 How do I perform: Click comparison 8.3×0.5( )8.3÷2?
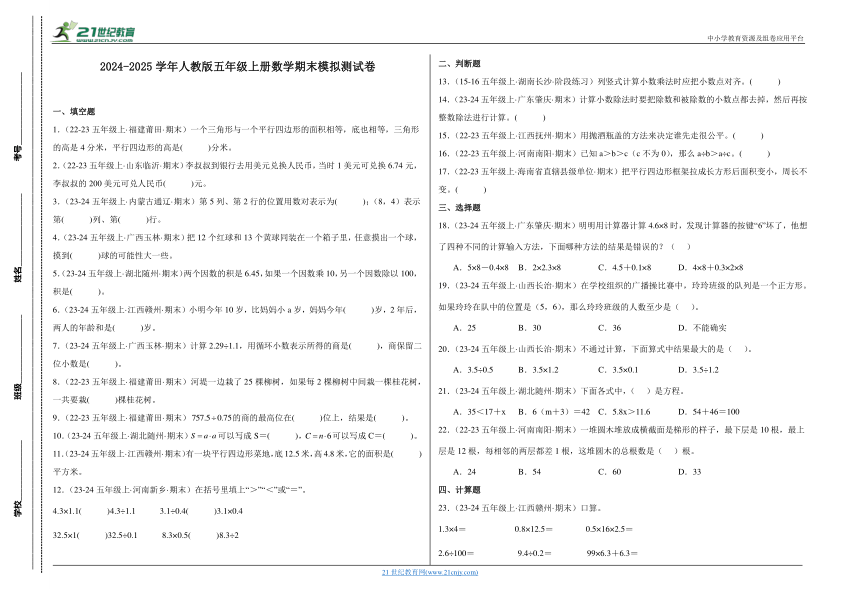click(x=200, y=535)
